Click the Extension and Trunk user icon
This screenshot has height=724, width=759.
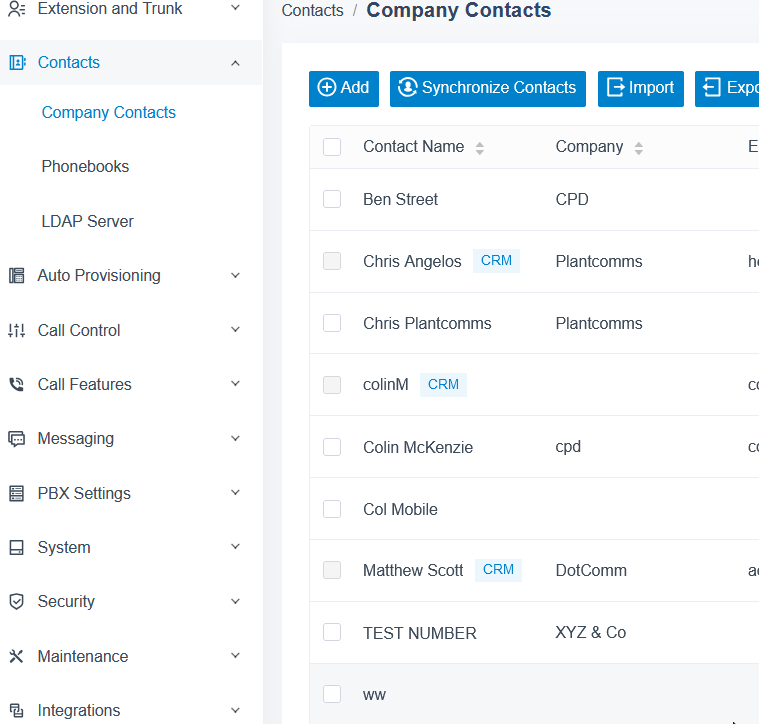tap(17, 8)
